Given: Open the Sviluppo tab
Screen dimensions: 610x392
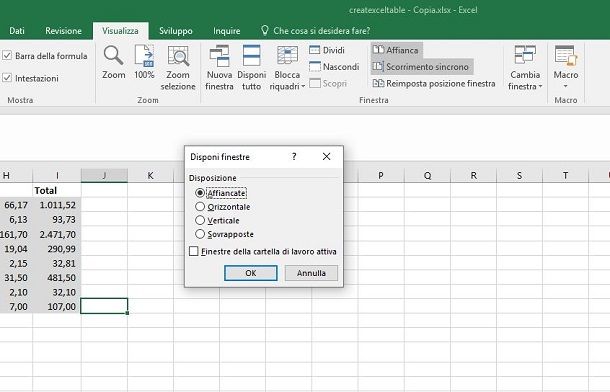Looking at the screenshot, I should pos(175,31).
